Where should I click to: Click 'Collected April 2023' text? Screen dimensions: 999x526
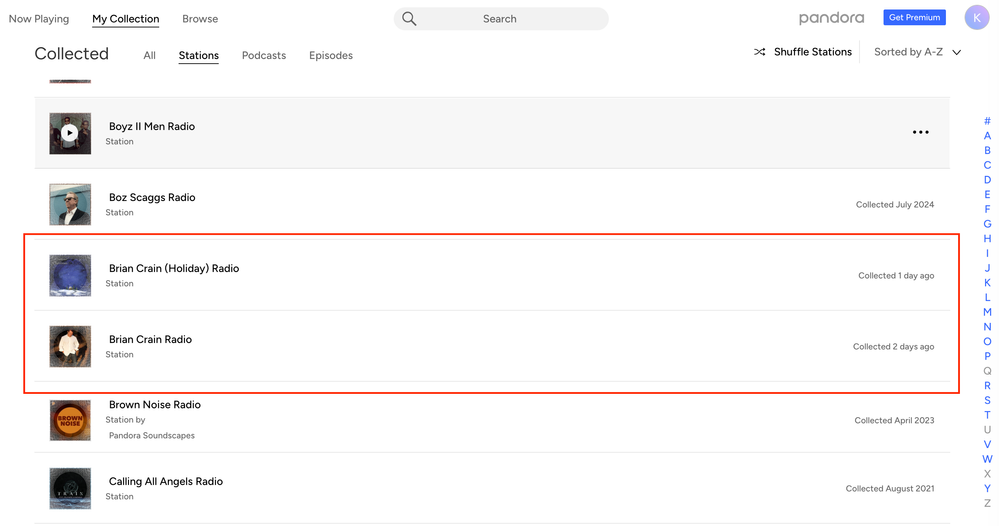coord(894,420)
